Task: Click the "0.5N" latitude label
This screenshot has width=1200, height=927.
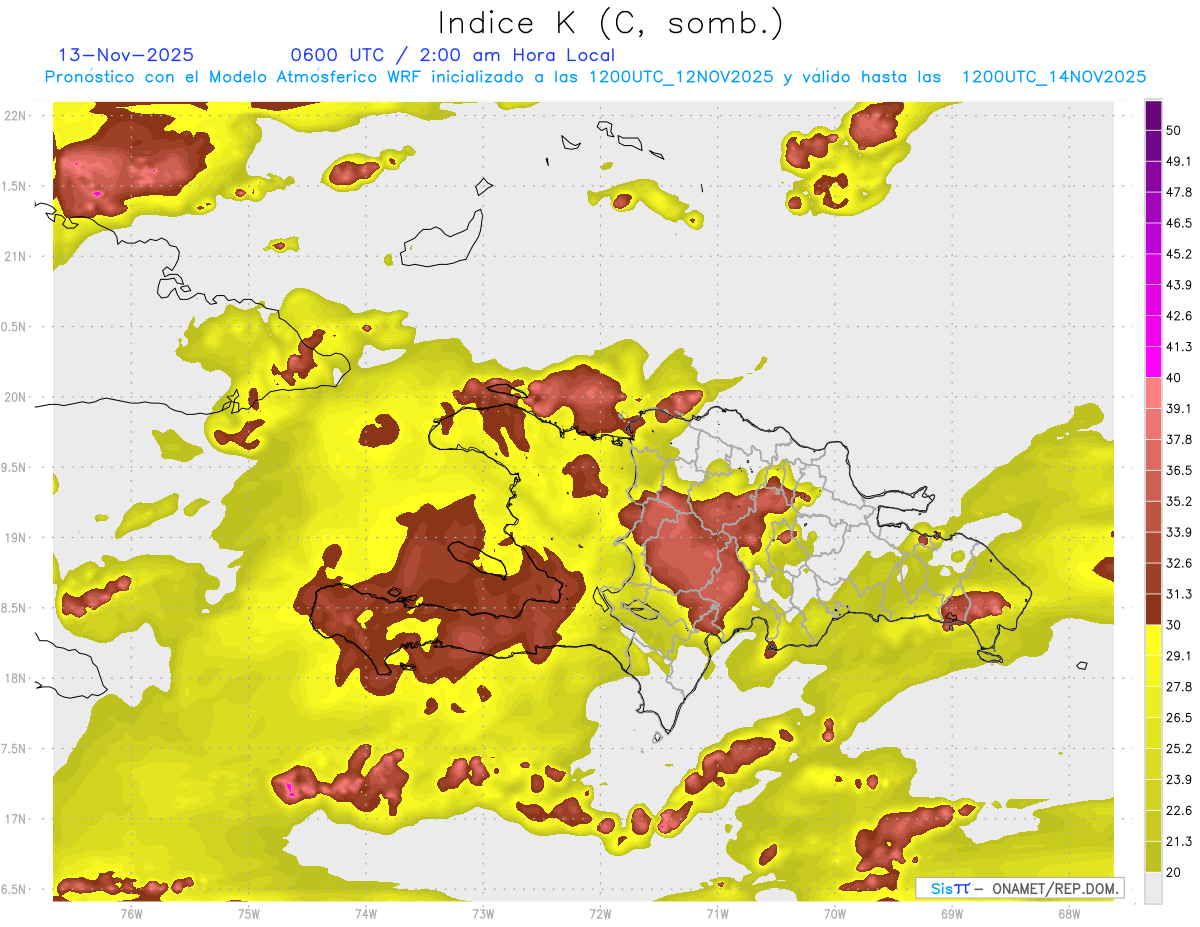Action: [13, 327]
